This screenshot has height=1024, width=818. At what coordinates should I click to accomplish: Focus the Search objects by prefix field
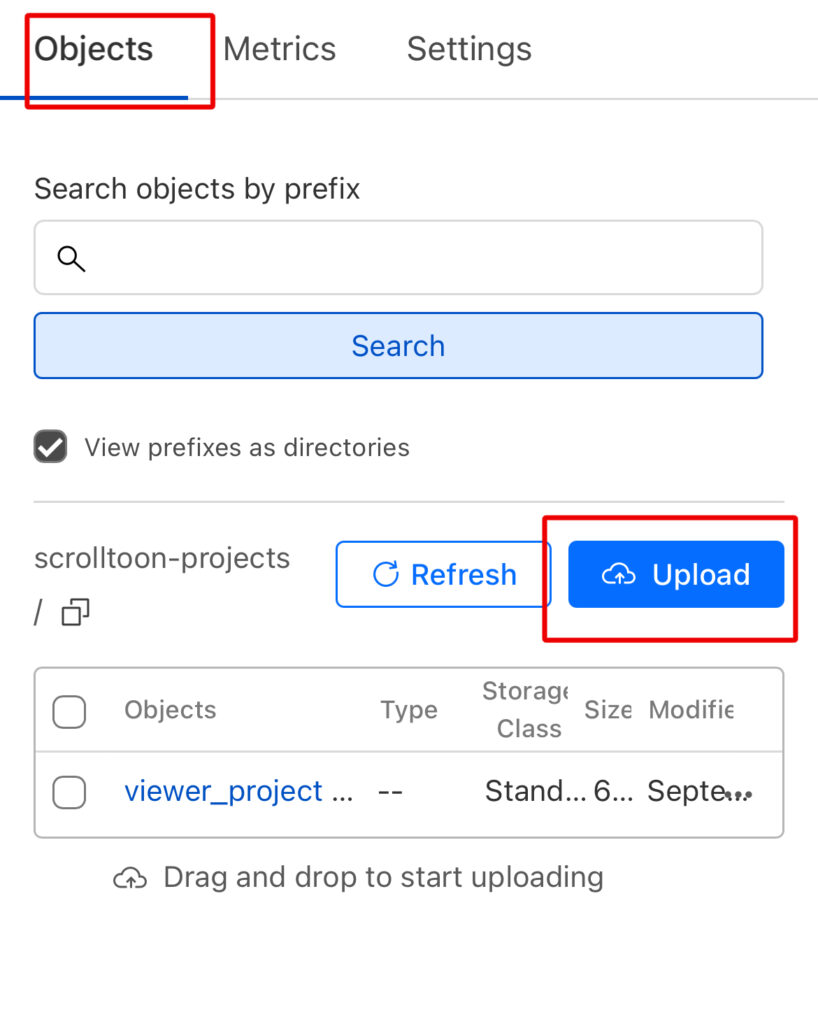pyautogui.click(x=420, y=259)
